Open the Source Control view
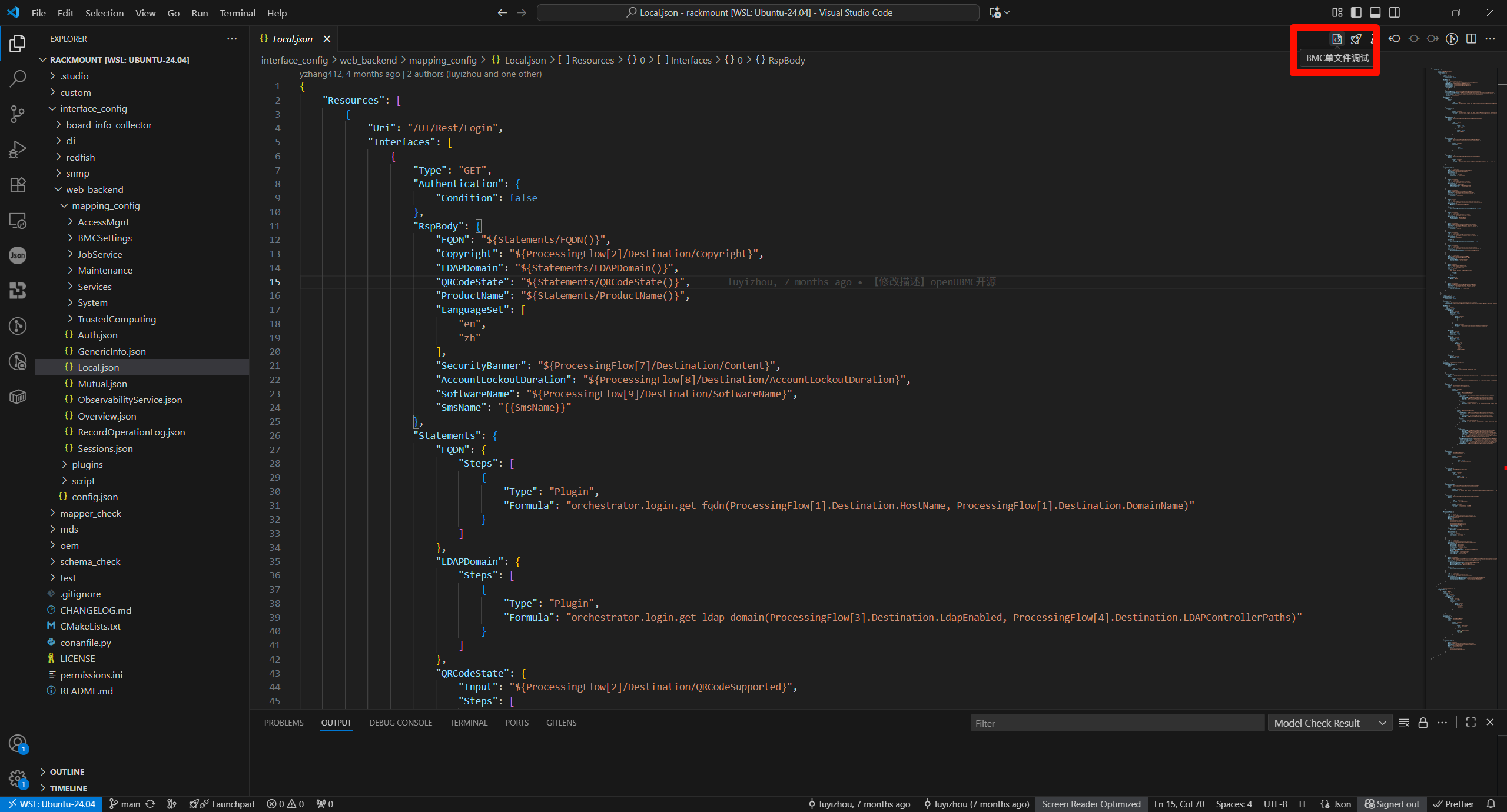The width and height of the screenshot is (1507, 812). click(18, 114)
